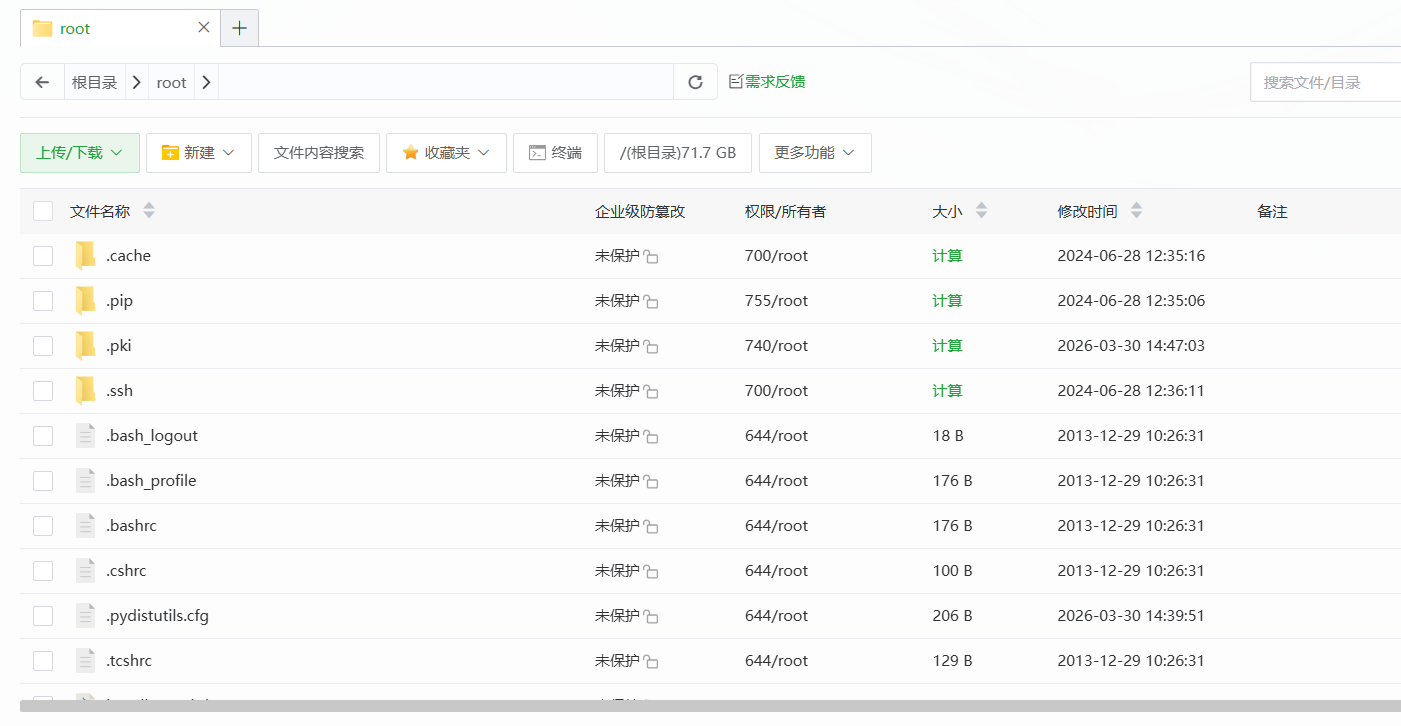The width and height of the screenshot is (1401, 726).
Task: Open the 上传/下载 dropdown
Action: (80, 153)
